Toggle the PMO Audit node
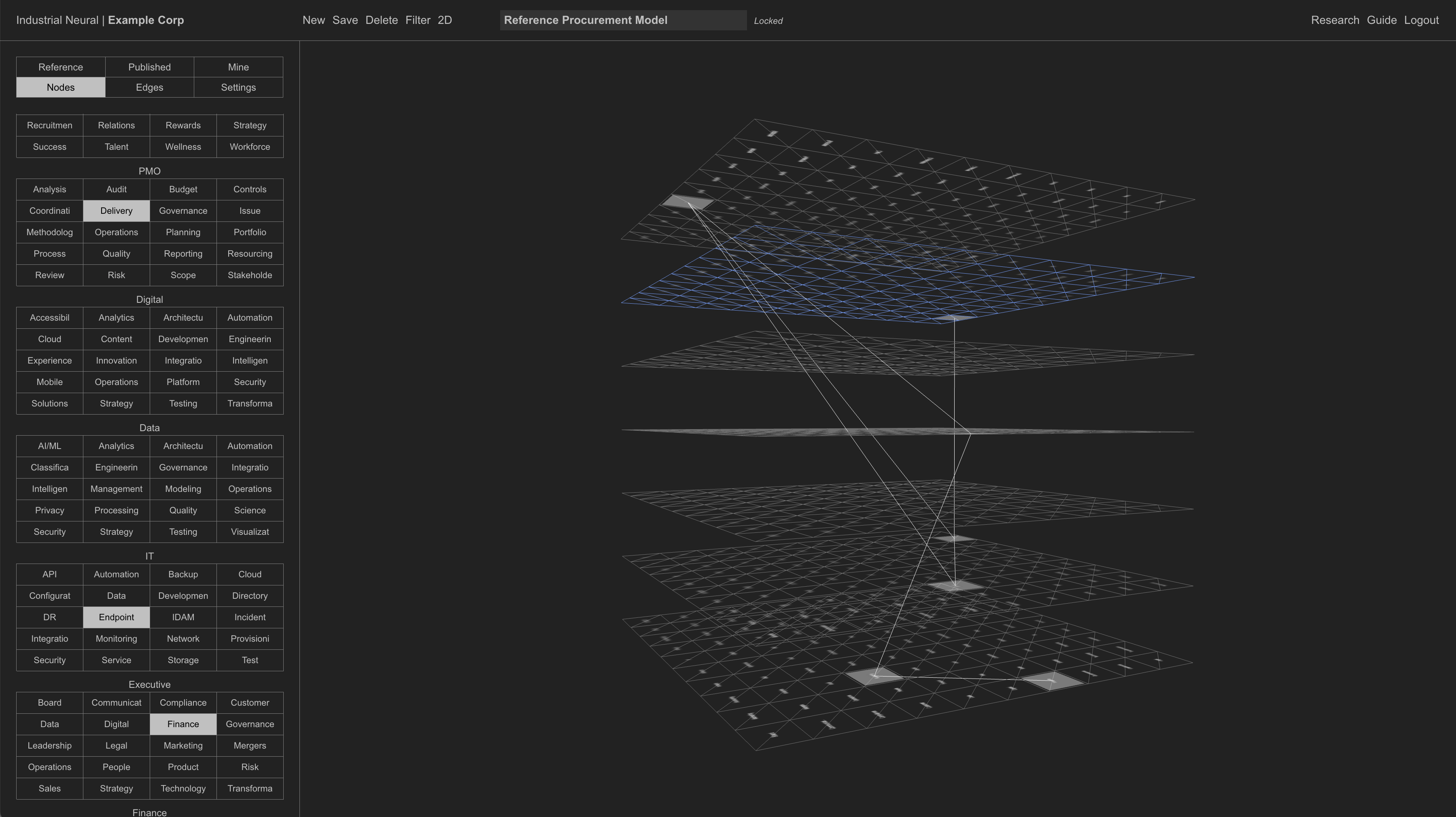Screen dimensions: 1456x817 (117, 189)
